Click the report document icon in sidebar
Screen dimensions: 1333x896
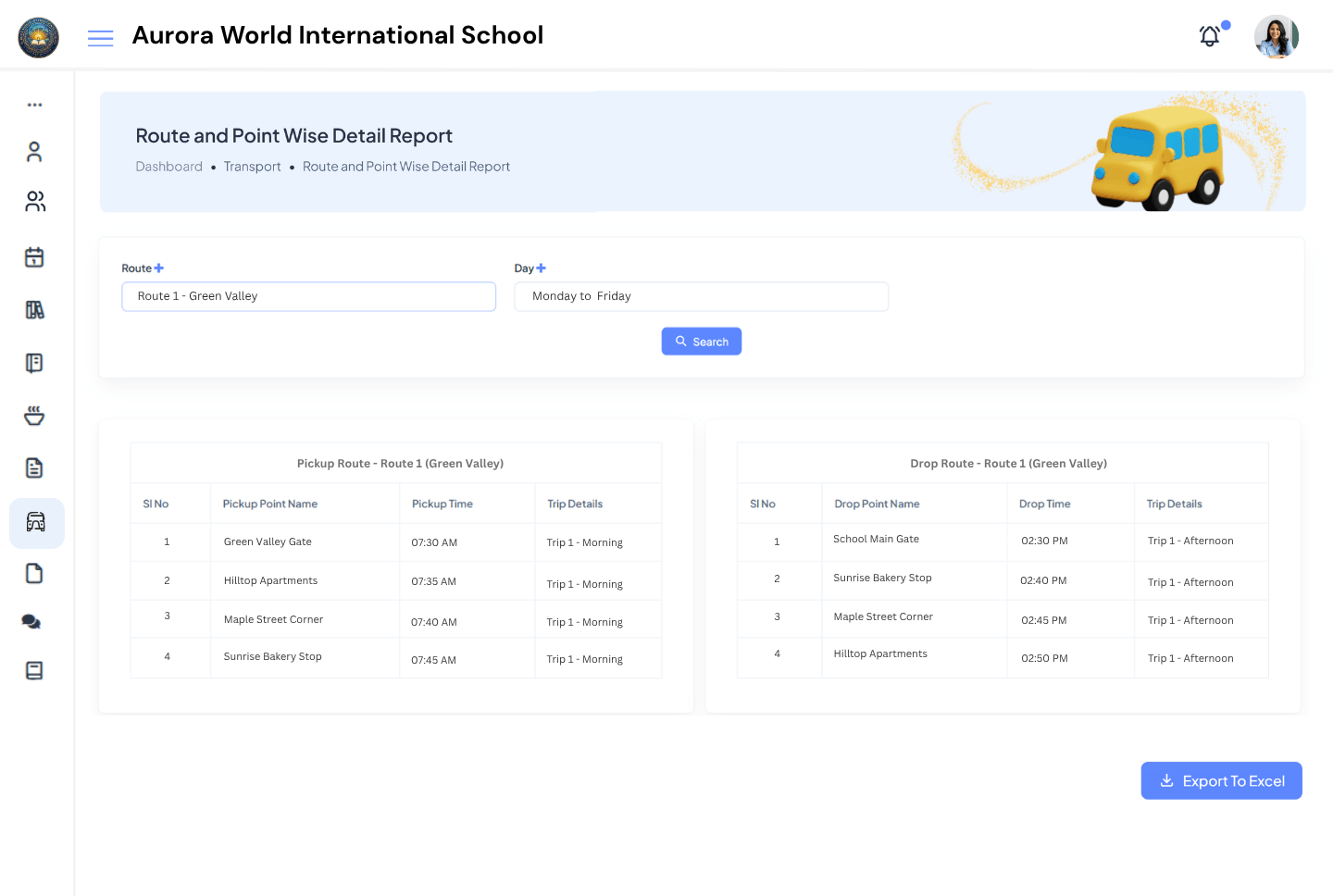point(34,467)
